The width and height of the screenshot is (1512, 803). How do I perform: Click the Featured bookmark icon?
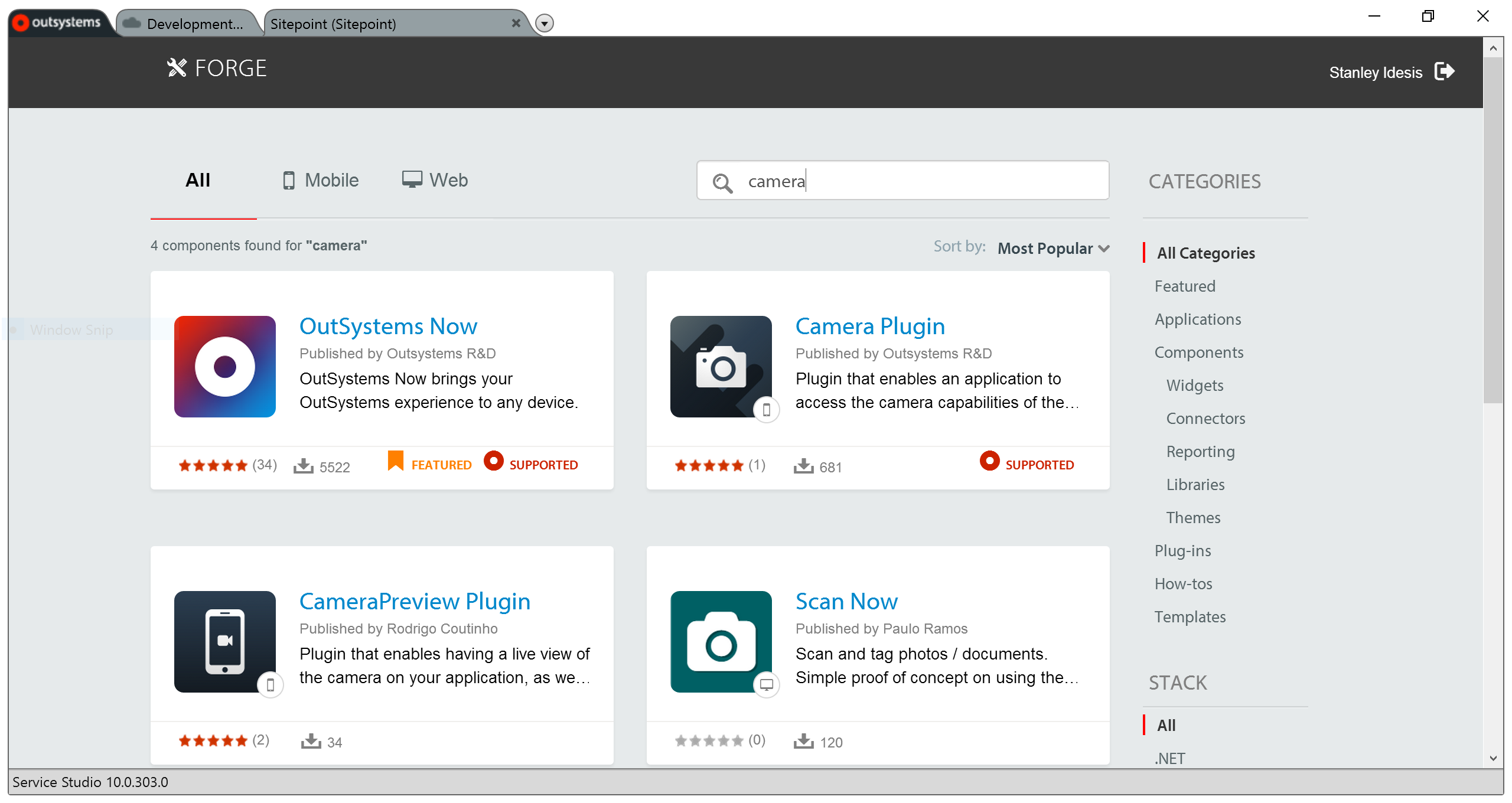click(395, 461)
